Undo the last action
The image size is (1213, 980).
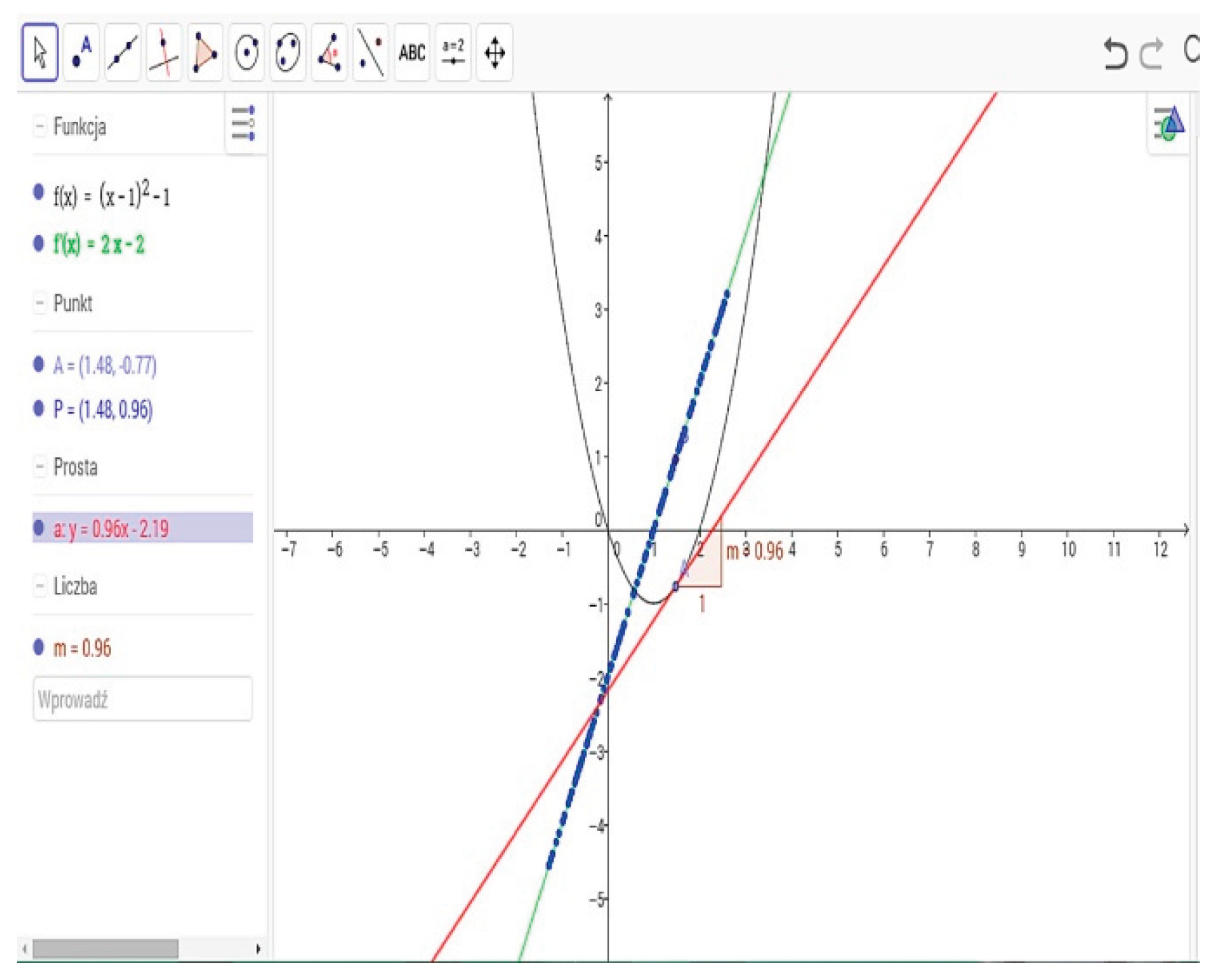pos(1115,53)
